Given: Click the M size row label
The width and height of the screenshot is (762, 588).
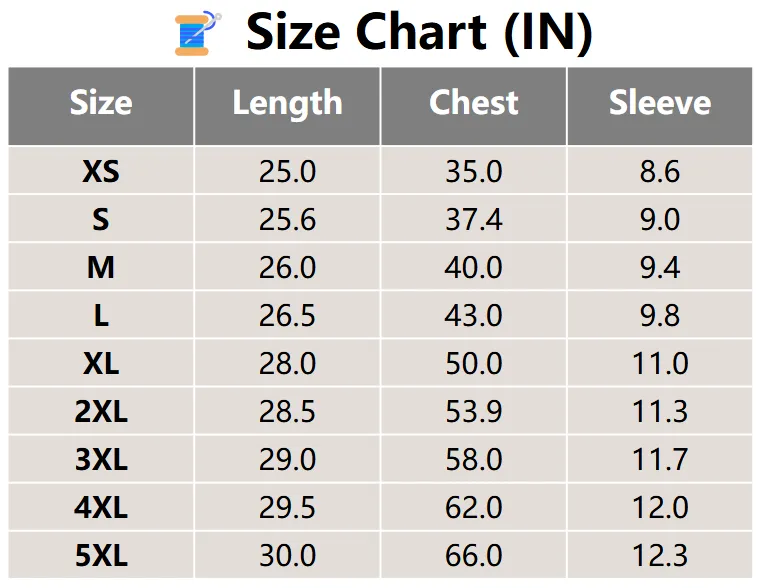Looking at the screenshot, I should coord(101,267).
